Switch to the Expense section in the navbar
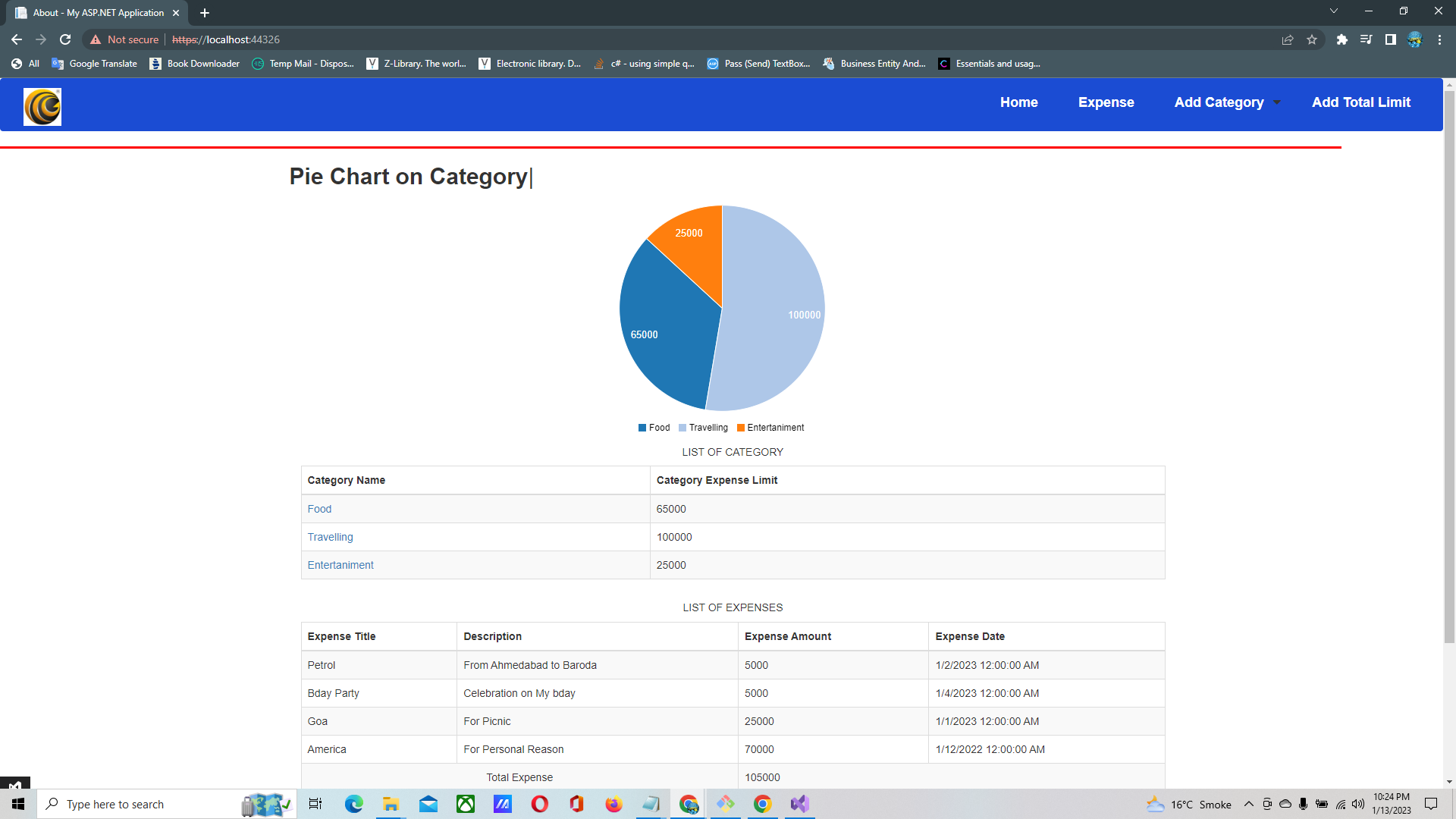Viewport: 1456px width, 819px height. pyautogui.click(x=1106, y=102)
